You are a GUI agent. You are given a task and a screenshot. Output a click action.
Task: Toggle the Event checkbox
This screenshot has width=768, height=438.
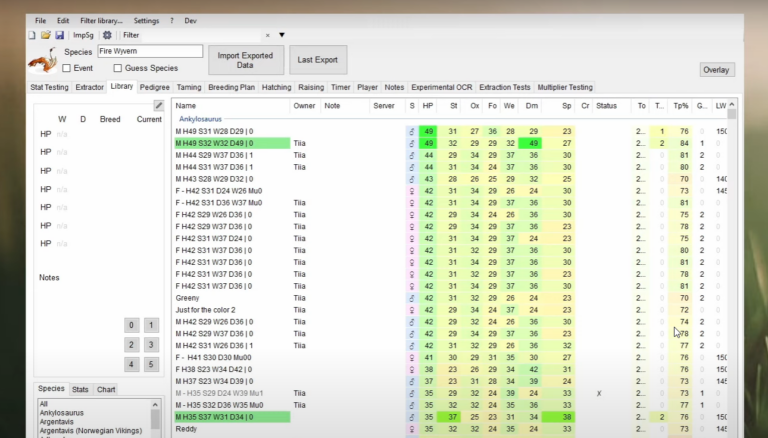66,68
